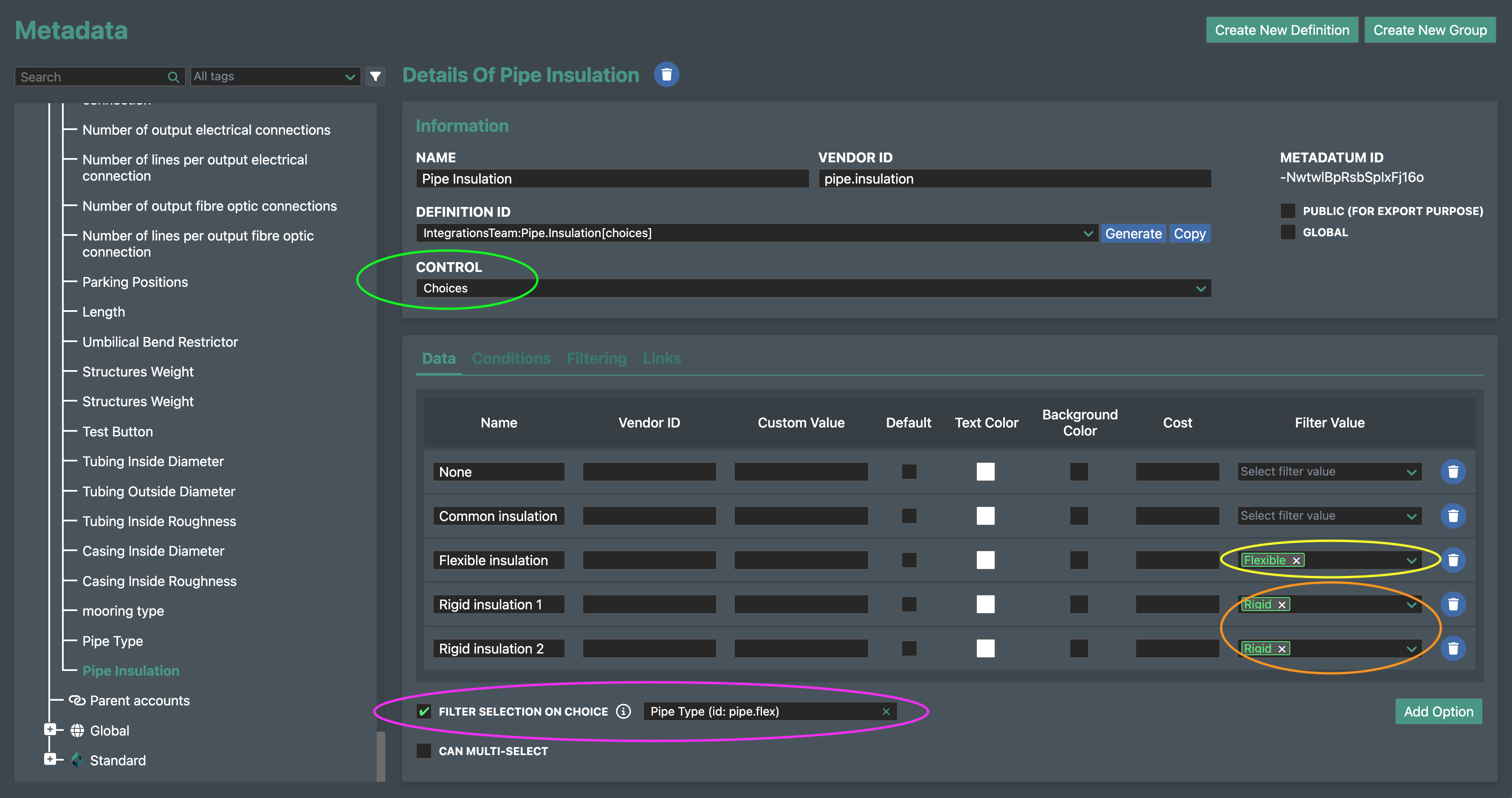
Task: Open filter value dropdown for Flexible insulation
Action: tap(1329, 560)
